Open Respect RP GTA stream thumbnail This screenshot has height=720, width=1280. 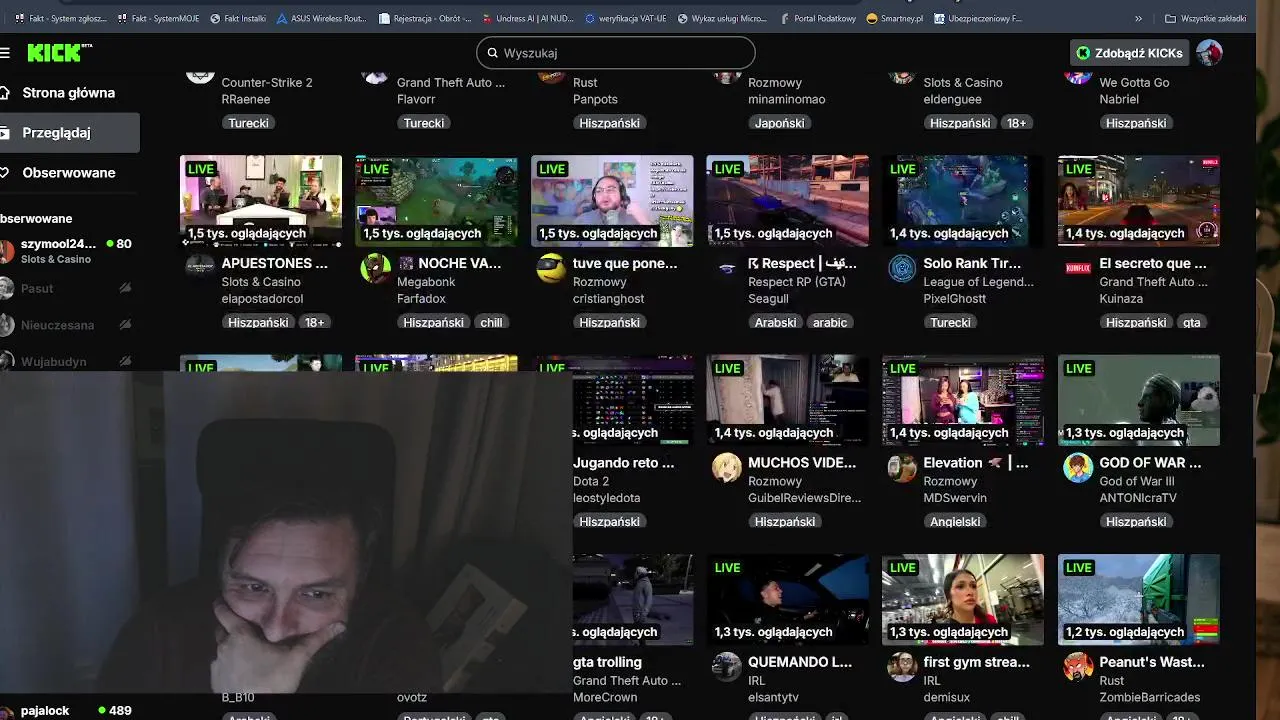click(x=788, y=200)
